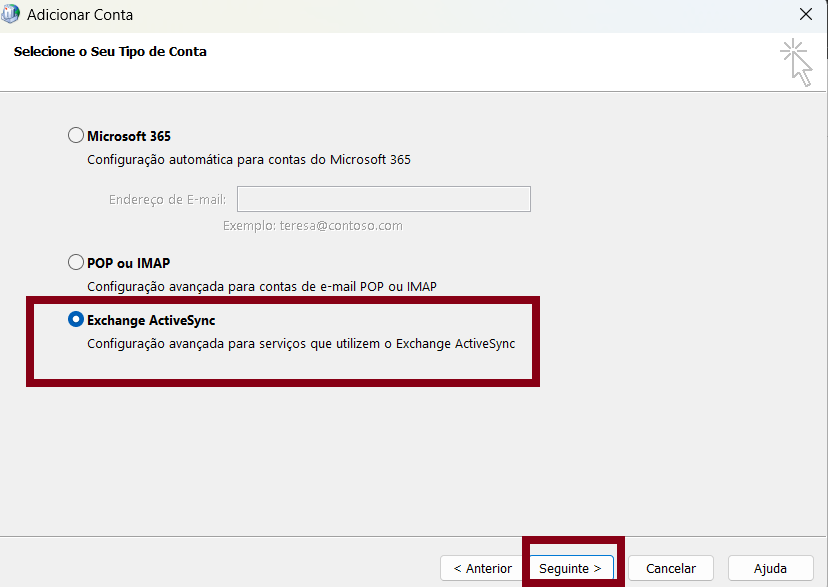Click the Exchange ActiveSync description text
This screenshot has height=587, width=828.
[x=300, y=344]
